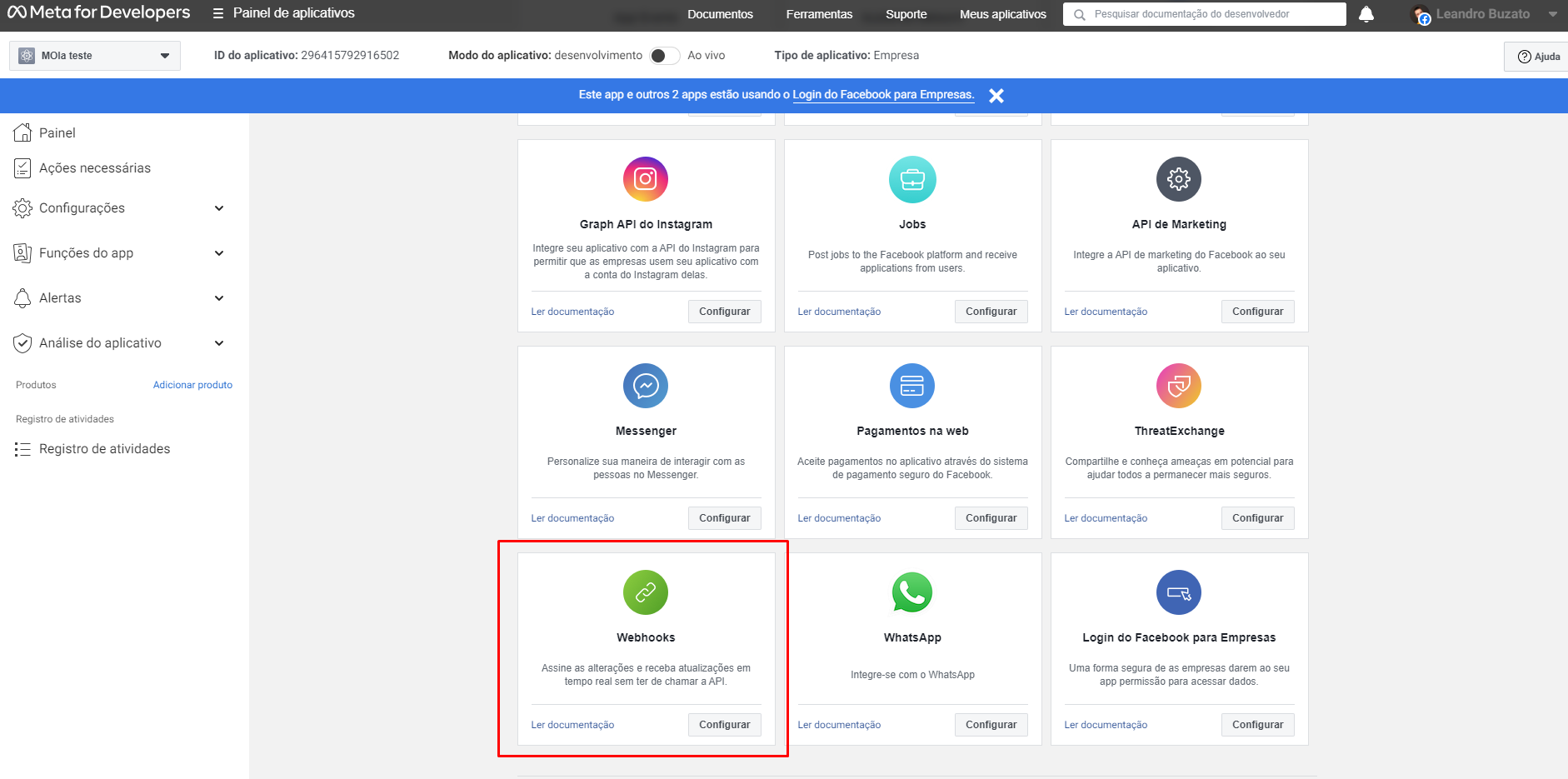Click Configurar on the Jobs card
Screen dimensions: 1568x779
point(991,312)
